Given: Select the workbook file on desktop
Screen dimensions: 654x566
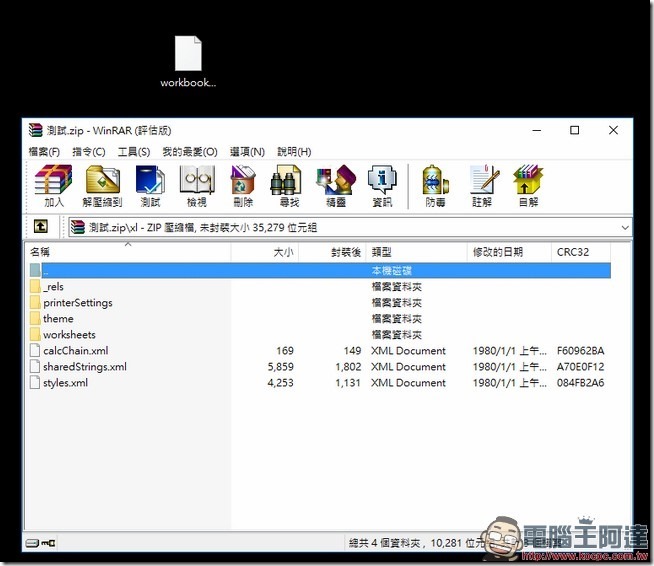Looking at the screenshot, I should [x=188, y=61].
